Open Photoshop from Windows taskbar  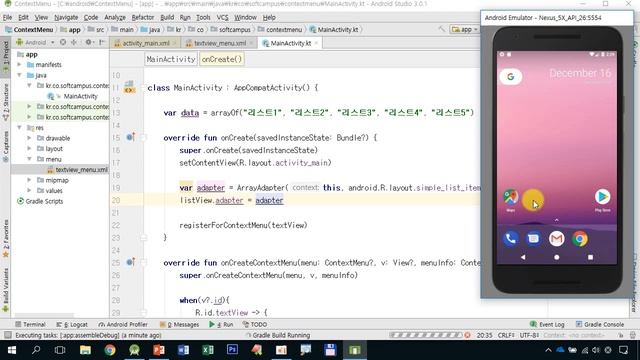pyautogui.click(x=232, y=350)
